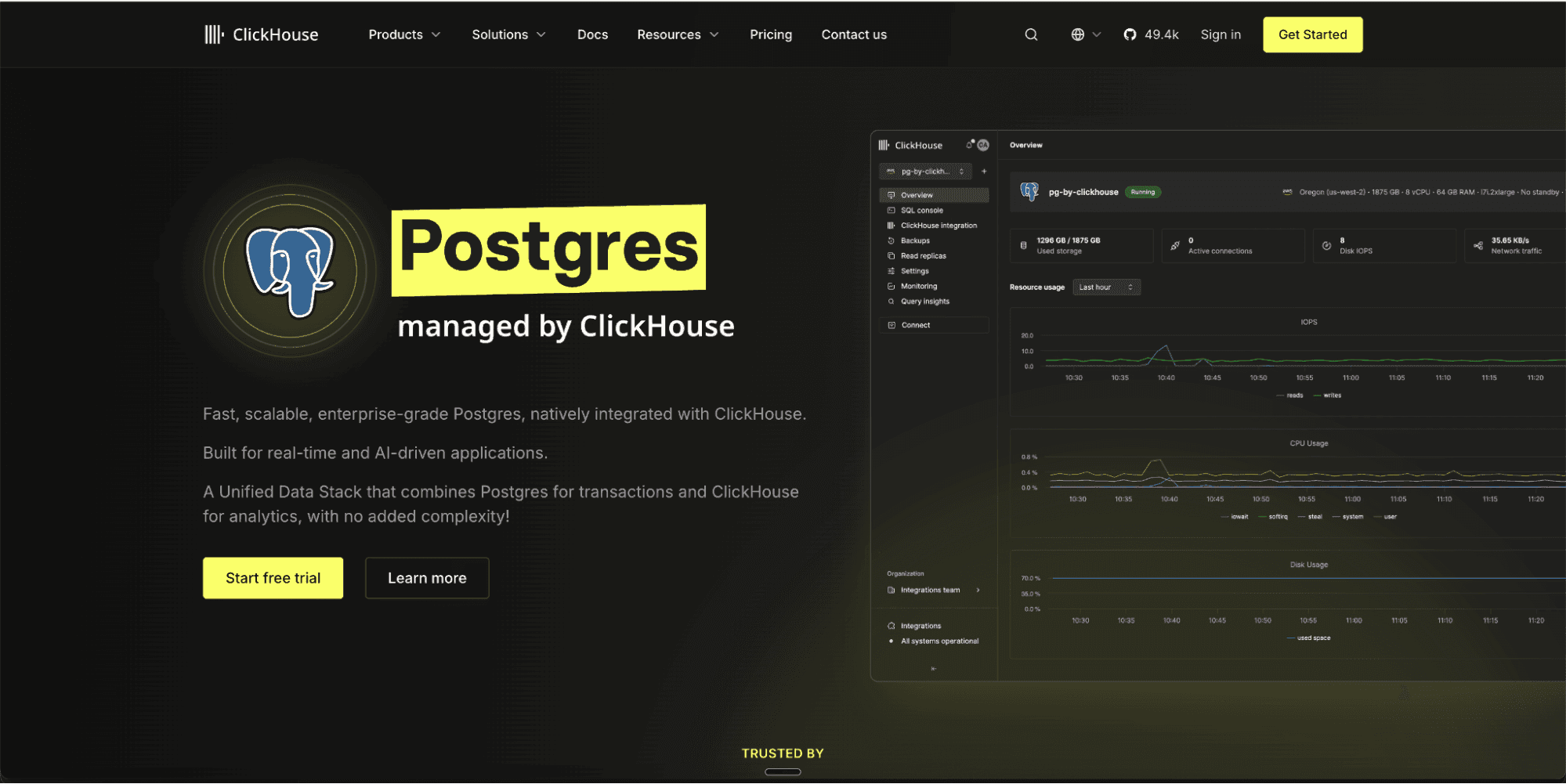
Task: Expand the Integrations team organization entry
Action: [934, 590]
